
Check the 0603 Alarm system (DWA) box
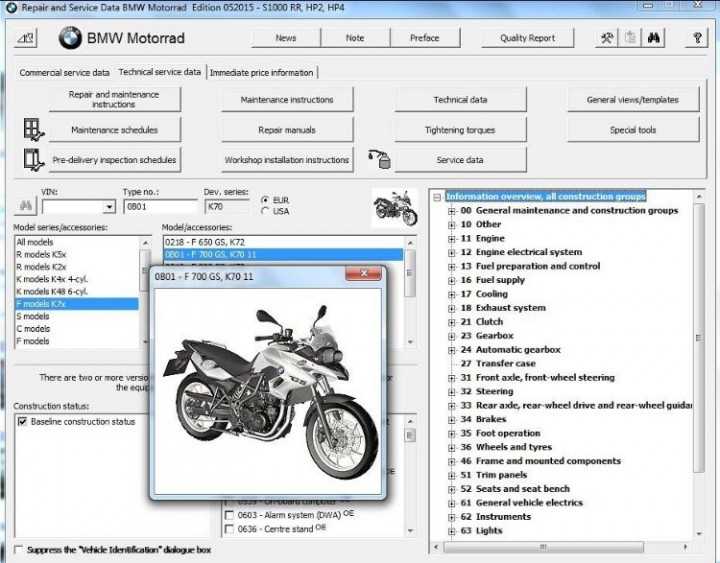(229, 515)
